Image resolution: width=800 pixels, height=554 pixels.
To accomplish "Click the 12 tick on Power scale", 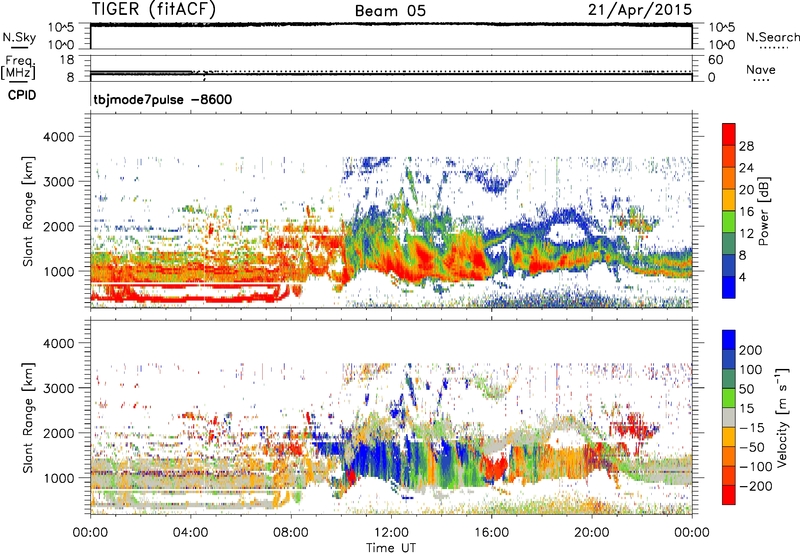I will point(746,234).
